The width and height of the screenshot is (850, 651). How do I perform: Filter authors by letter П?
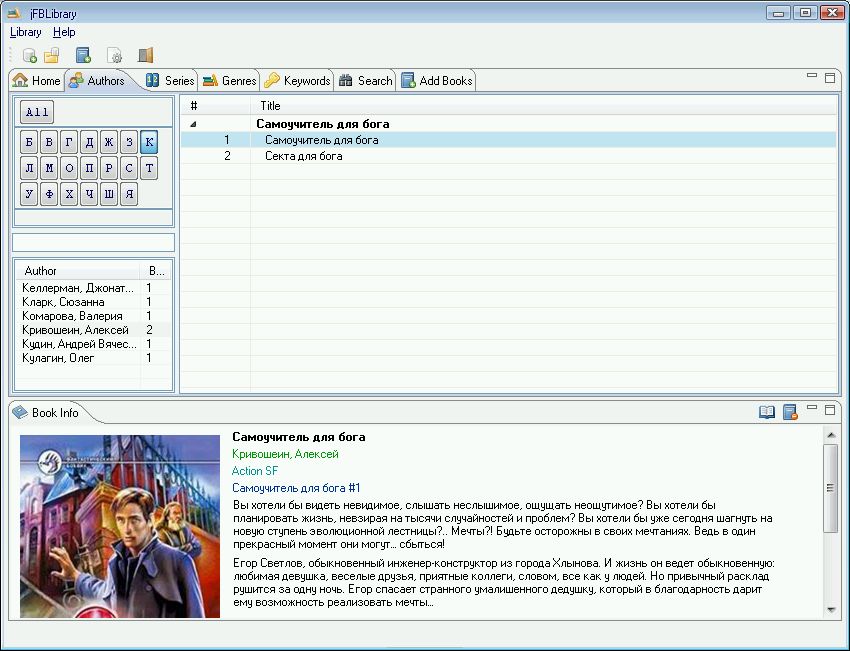point(89,168)
